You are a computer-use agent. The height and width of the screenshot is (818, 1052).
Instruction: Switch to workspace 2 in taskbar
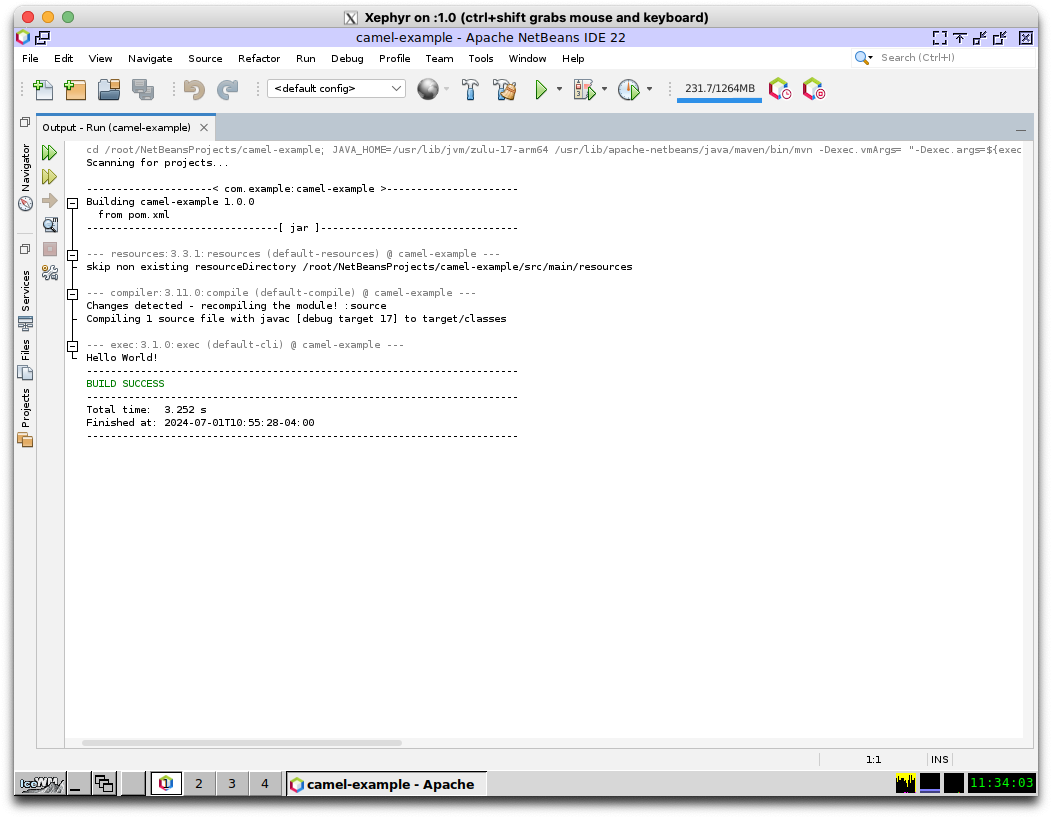point(199,784)
